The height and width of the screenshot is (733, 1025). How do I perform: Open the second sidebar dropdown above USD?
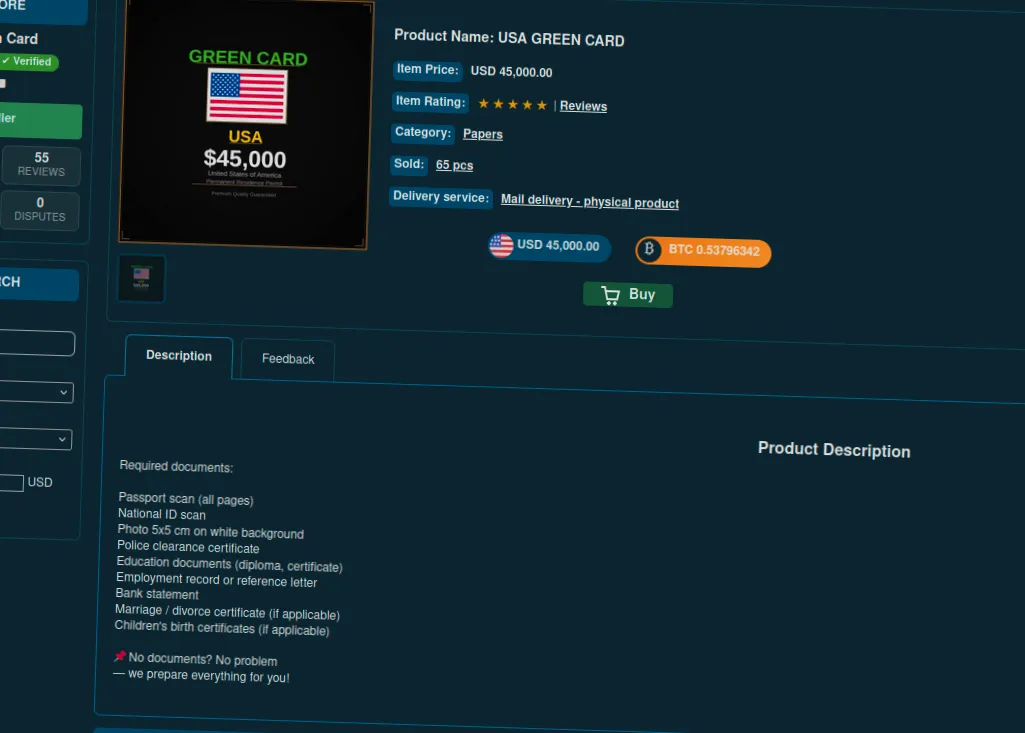(x=35, y=439)
